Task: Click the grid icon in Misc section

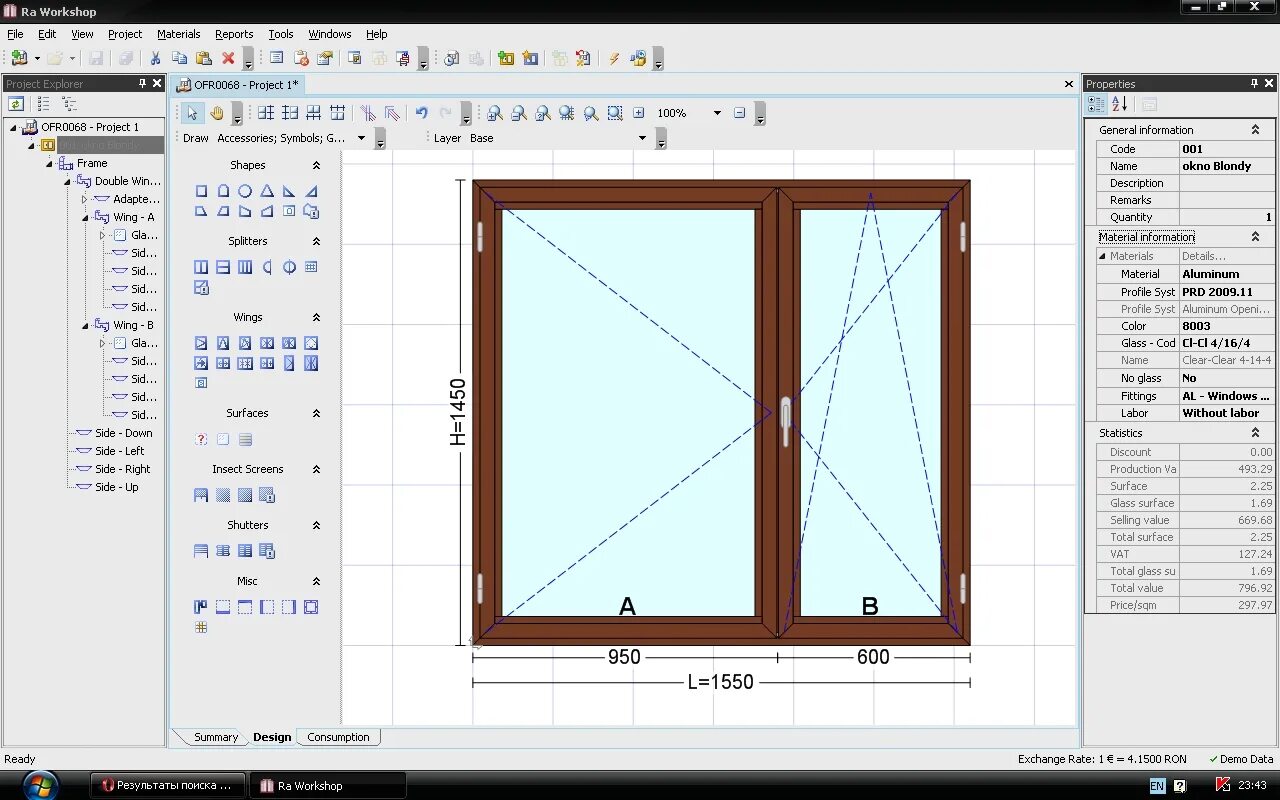Action: pos(201,628)
